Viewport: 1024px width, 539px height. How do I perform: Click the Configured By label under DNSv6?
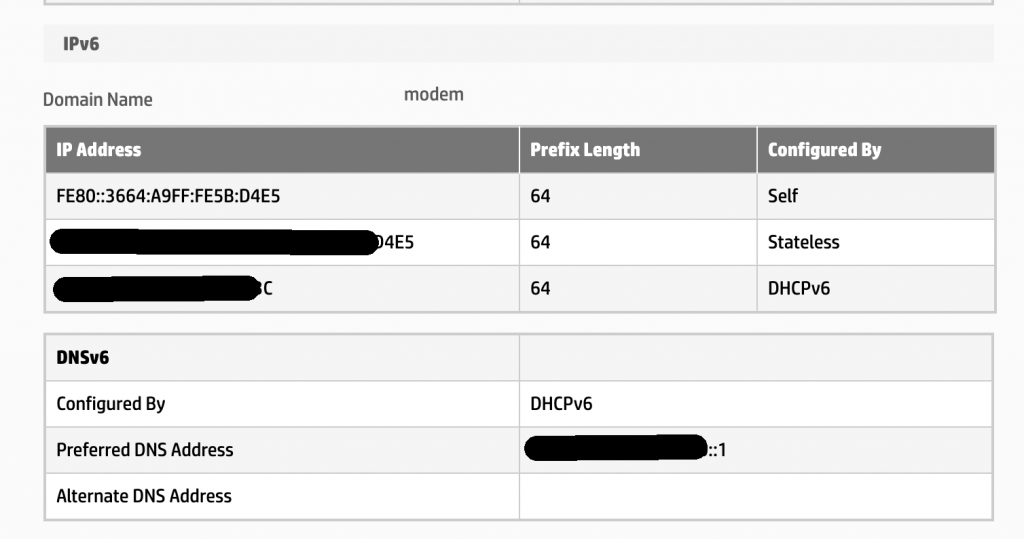point(111,404)
